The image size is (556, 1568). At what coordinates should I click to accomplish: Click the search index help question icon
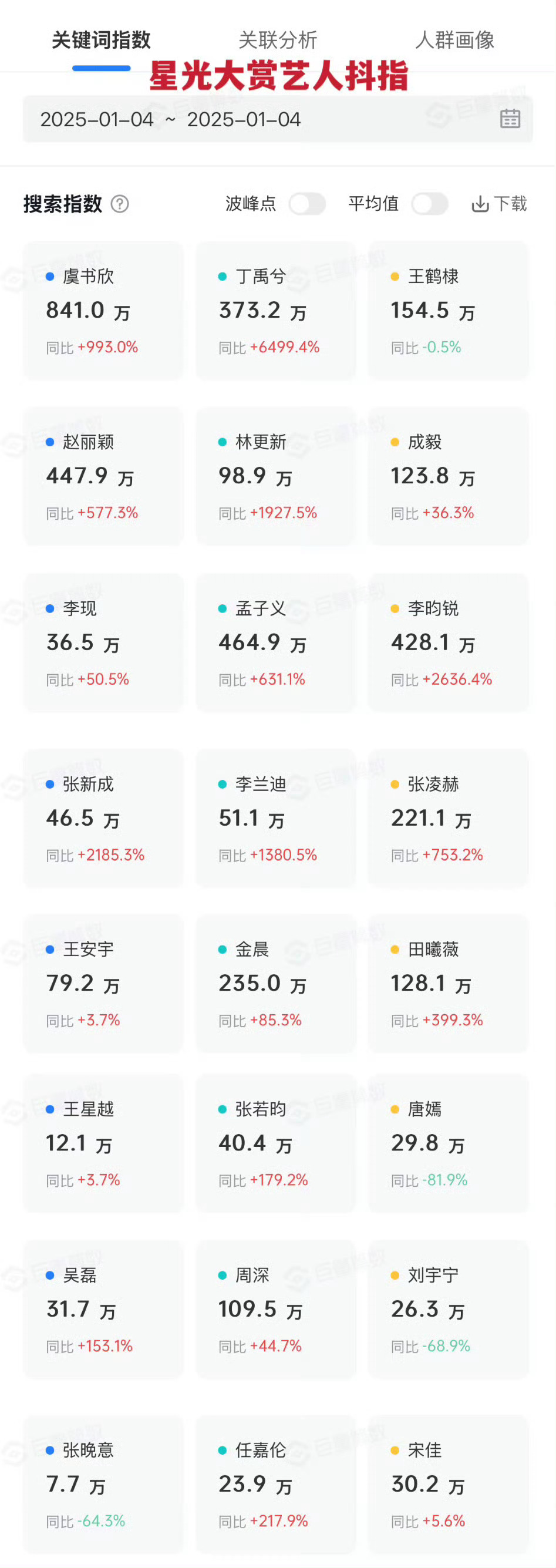(120, 204)
